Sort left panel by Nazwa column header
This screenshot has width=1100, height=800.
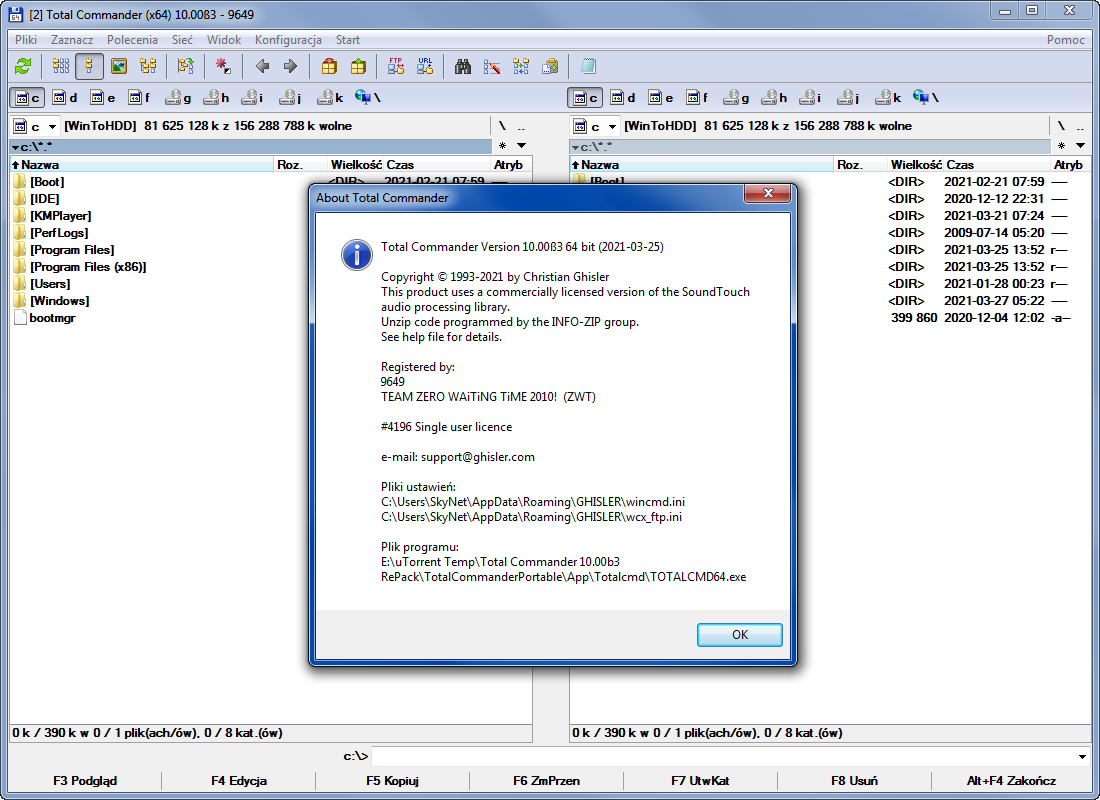click(141, 165)
